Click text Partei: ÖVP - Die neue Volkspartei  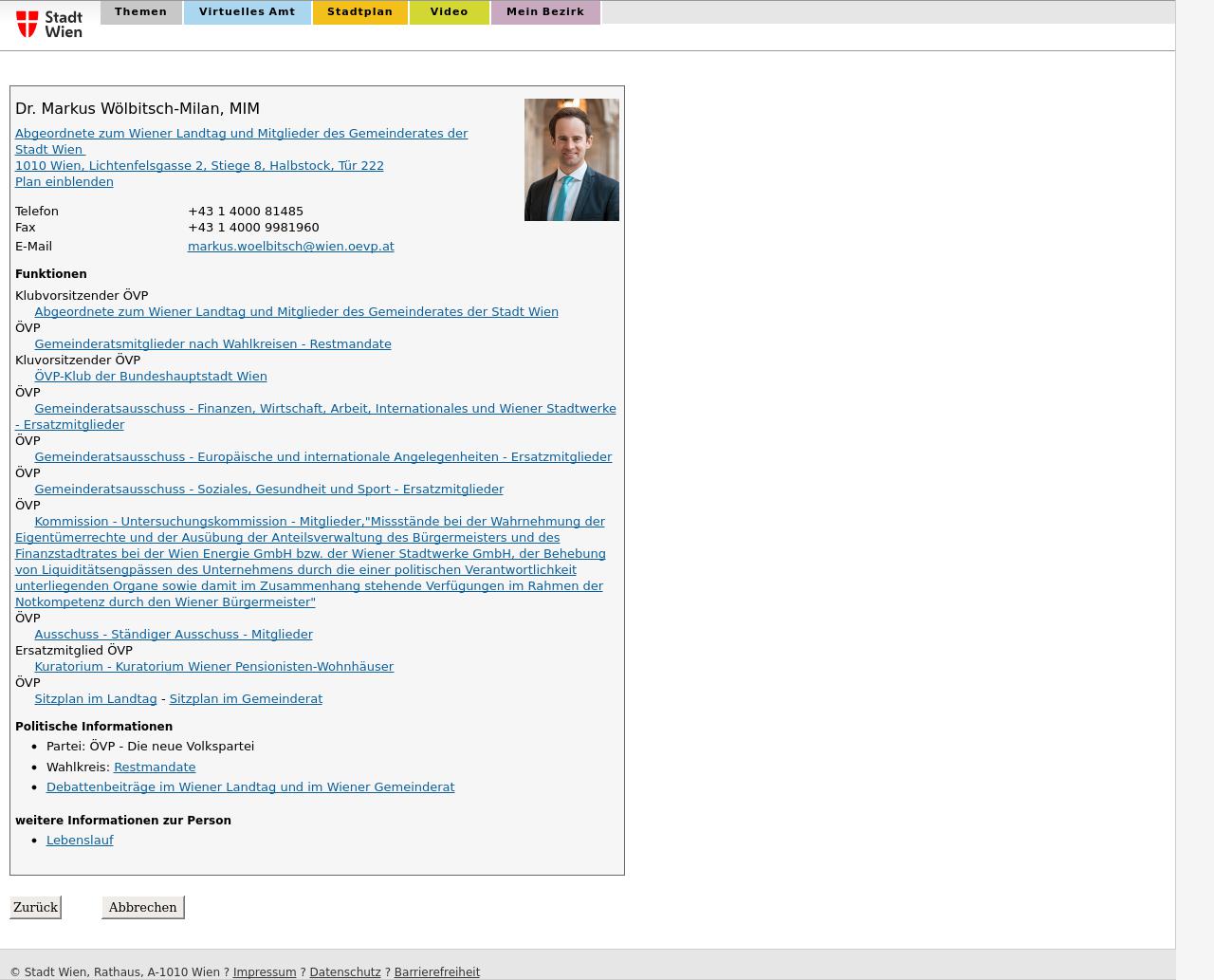coord(150,746)
